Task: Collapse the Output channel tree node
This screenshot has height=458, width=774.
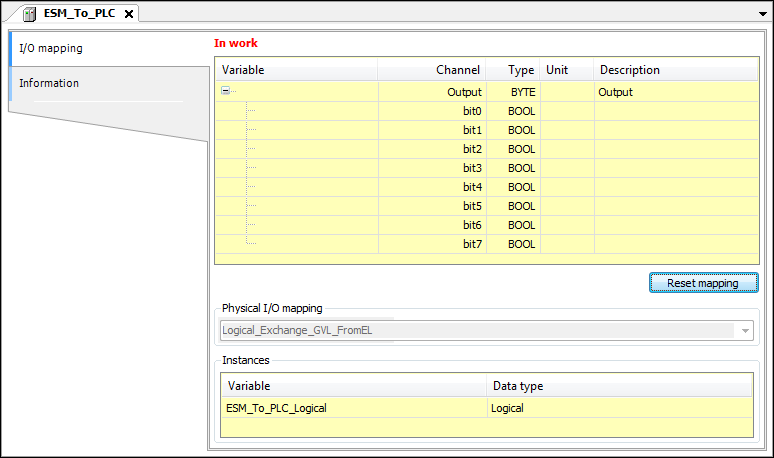Action: coord(226,92)
